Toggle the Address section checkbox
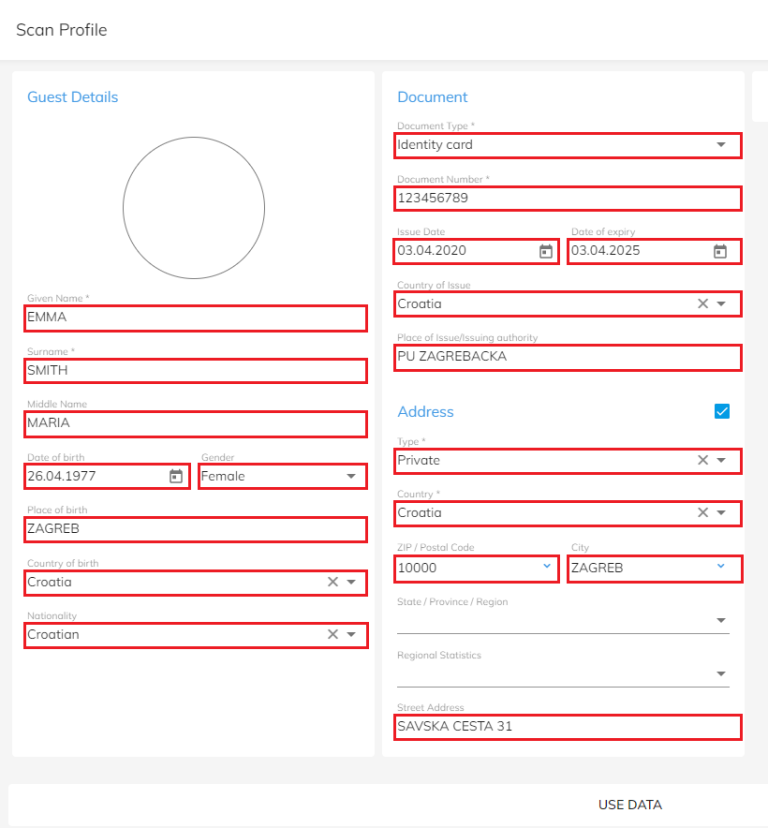The width and height of the screenshot is (768, 828). coord(722,411)
